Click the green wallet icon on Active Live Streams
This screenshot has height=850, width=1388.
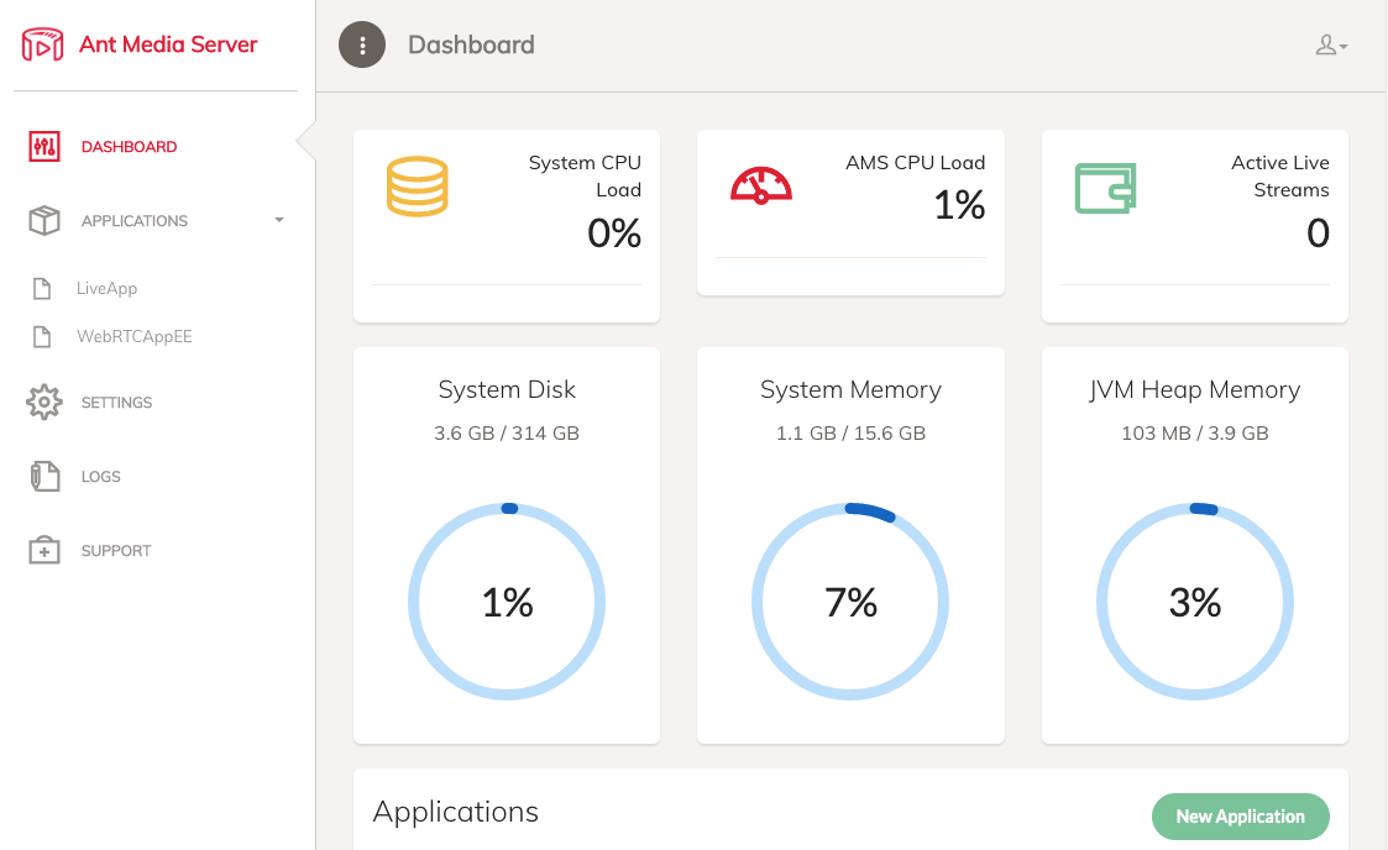pos(1105,186)
